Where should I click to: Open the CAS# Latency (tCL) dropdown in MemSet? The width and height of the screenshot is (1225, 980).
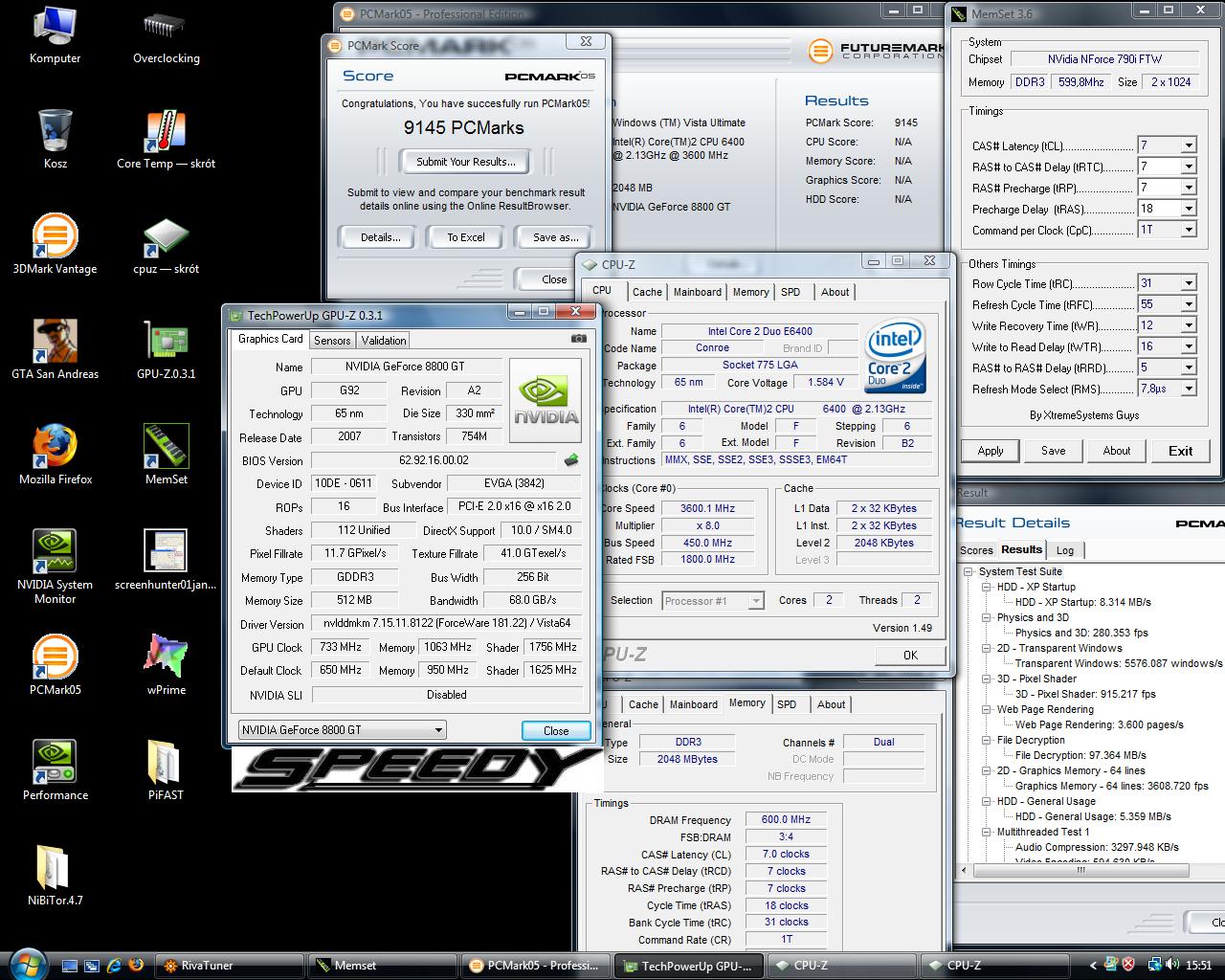[1188, 145]
